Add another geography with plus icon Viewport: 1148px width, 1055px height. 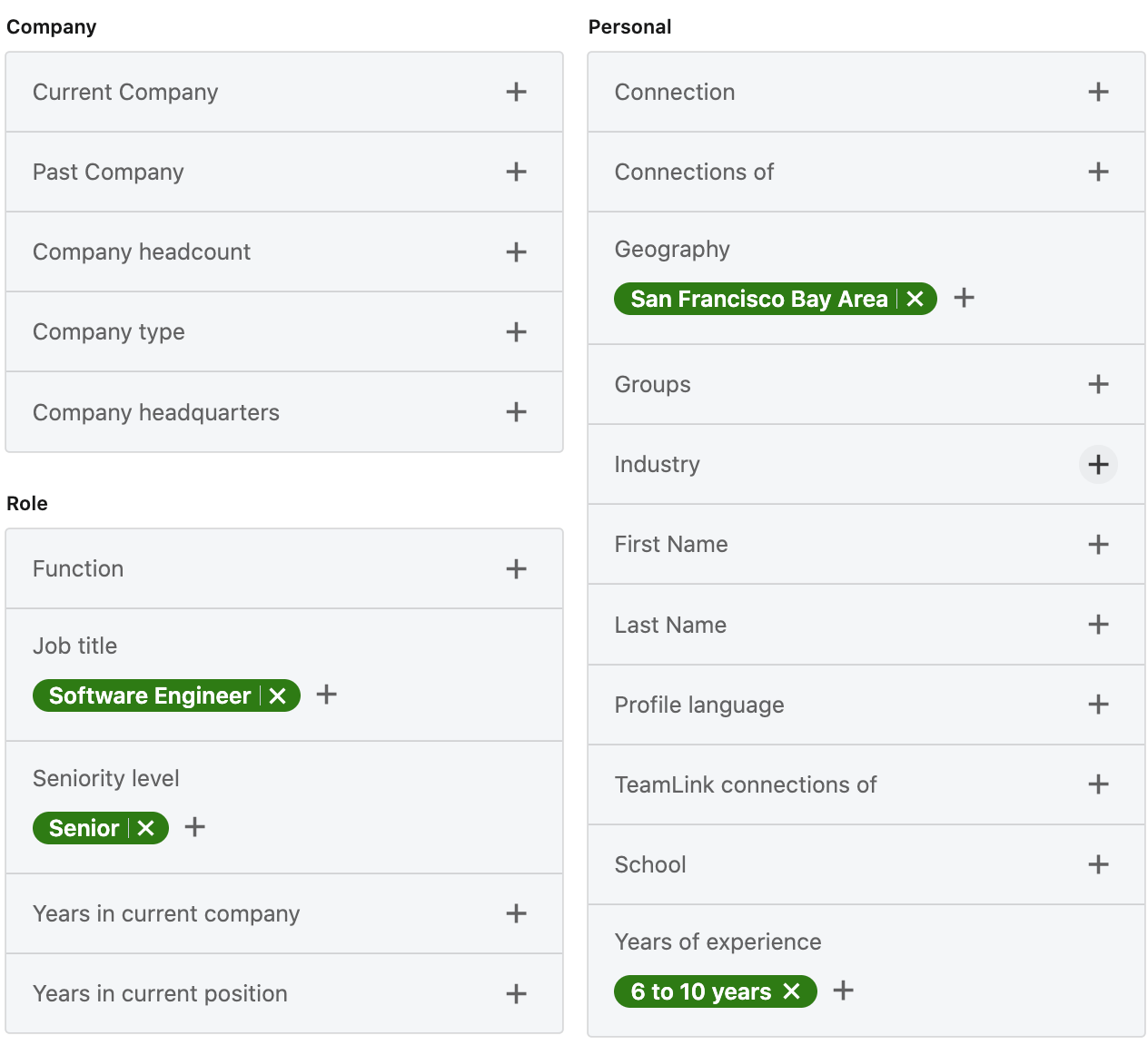[x=964, y=298]
